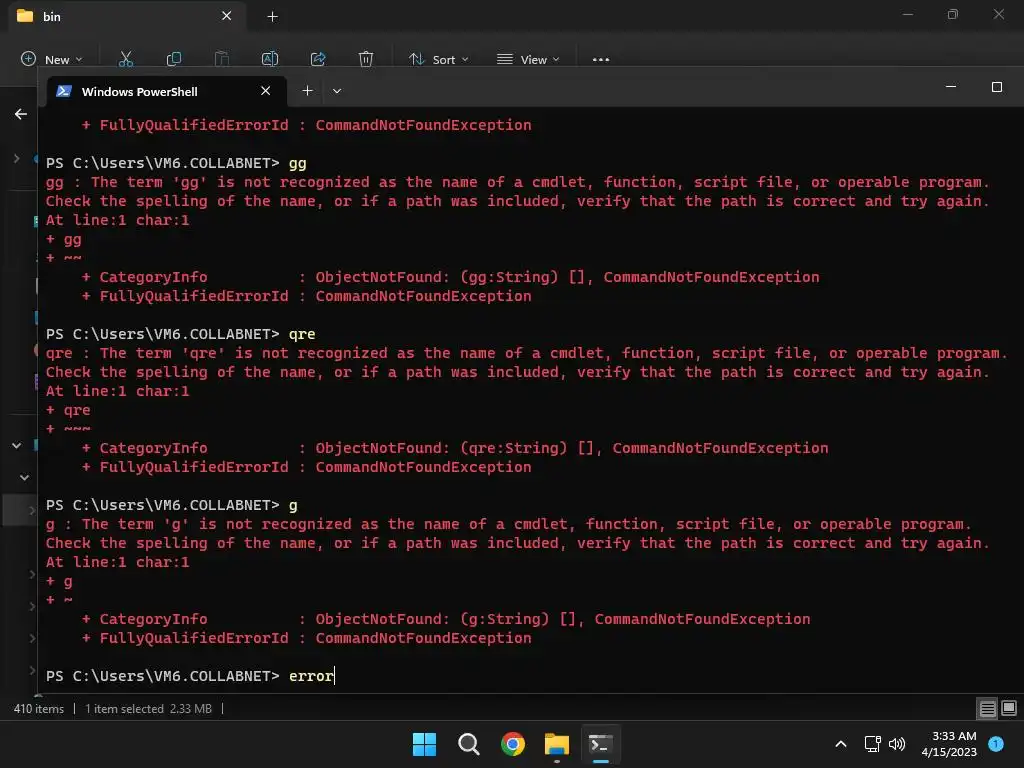Click the Cut icon in File Explorer toolbar
The height and width of the screenshot is (768, 1024).
[126, 59]
